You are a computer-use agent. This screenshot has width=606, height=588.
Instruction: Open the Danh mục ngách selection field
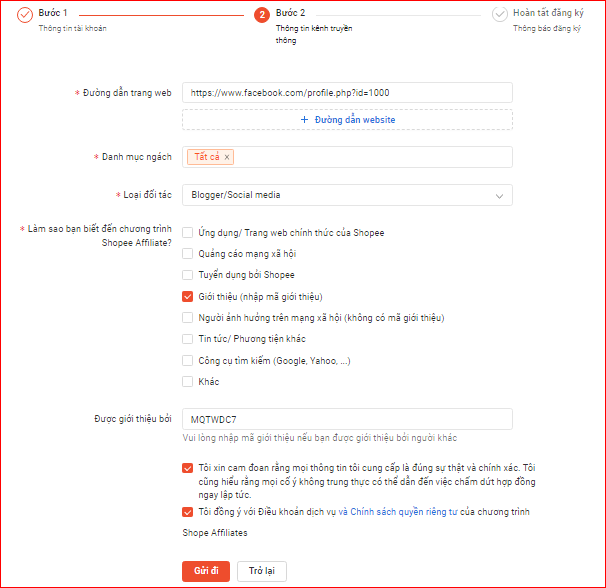coord(370,157)
